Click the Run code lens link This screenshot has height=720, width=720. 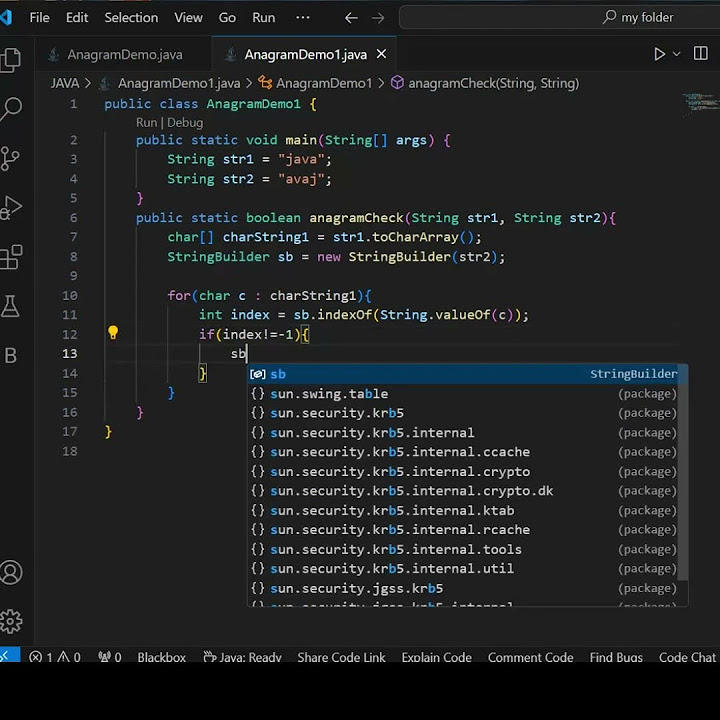coord(146,123)
